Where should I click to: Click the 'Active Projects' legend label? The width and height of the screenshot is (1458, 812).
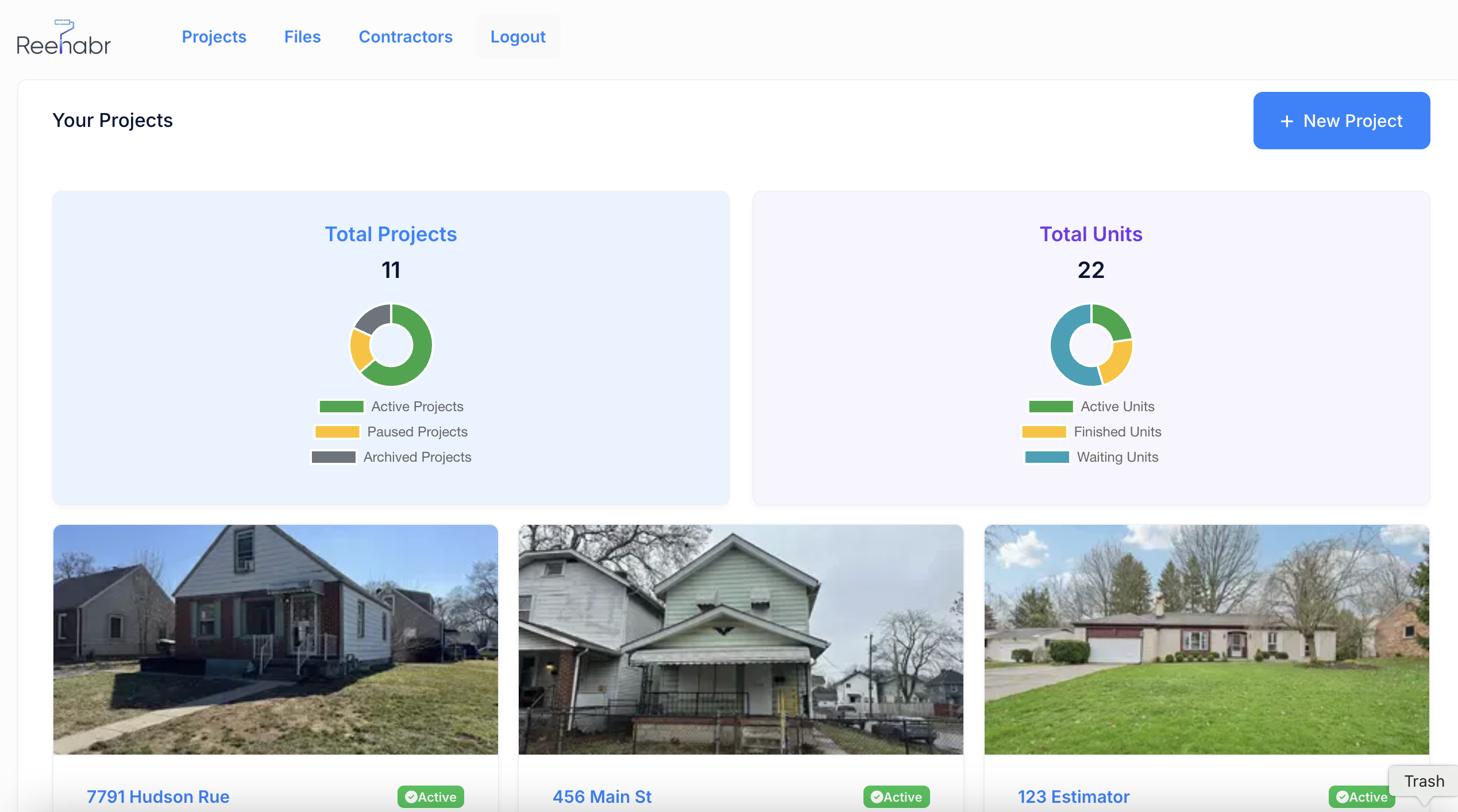[417, 407]
